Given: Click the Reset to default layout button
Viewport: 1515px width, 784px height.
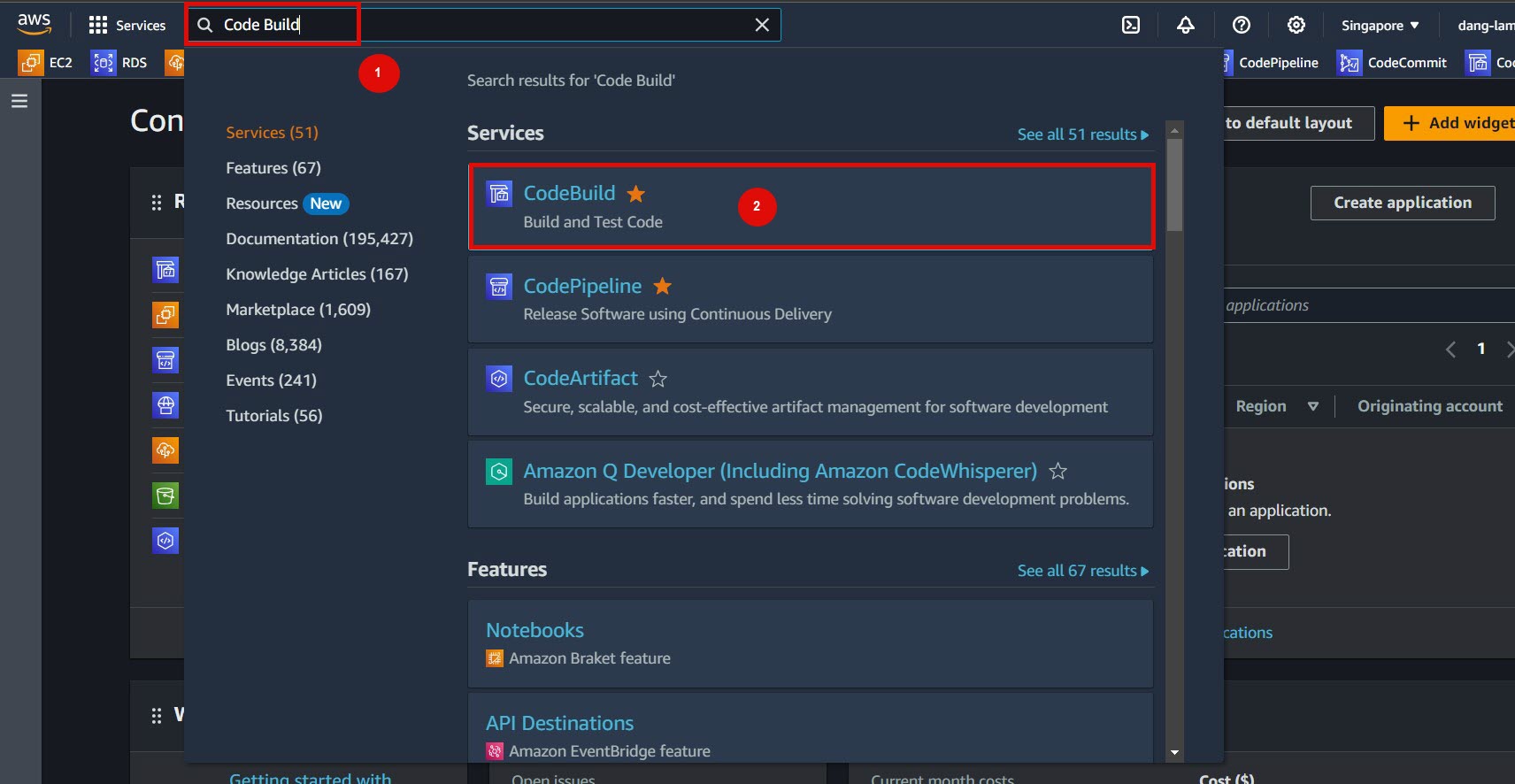Looking at the screenshot, I should click(x=1298, y=123).
